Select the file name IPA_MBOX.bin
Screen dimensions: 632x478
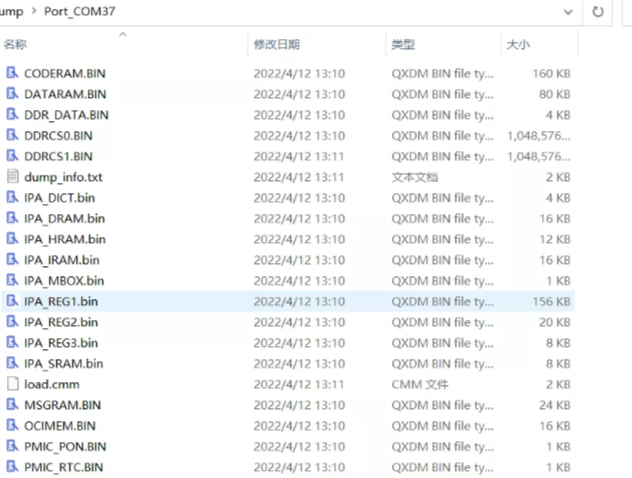[x=64, y=281]
